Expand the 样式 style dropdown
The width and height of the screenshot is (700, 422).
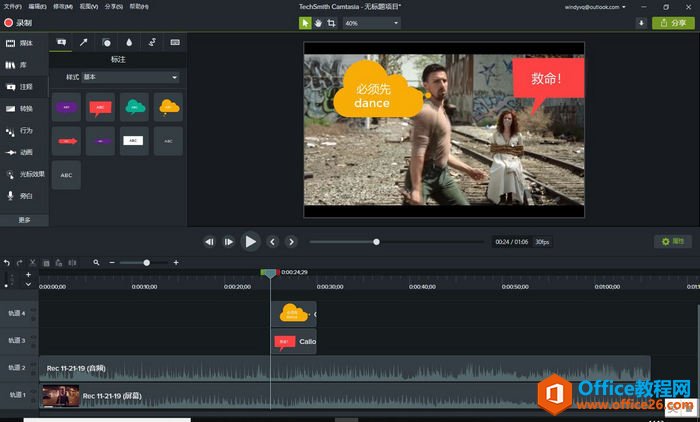(x=130, y=77)
